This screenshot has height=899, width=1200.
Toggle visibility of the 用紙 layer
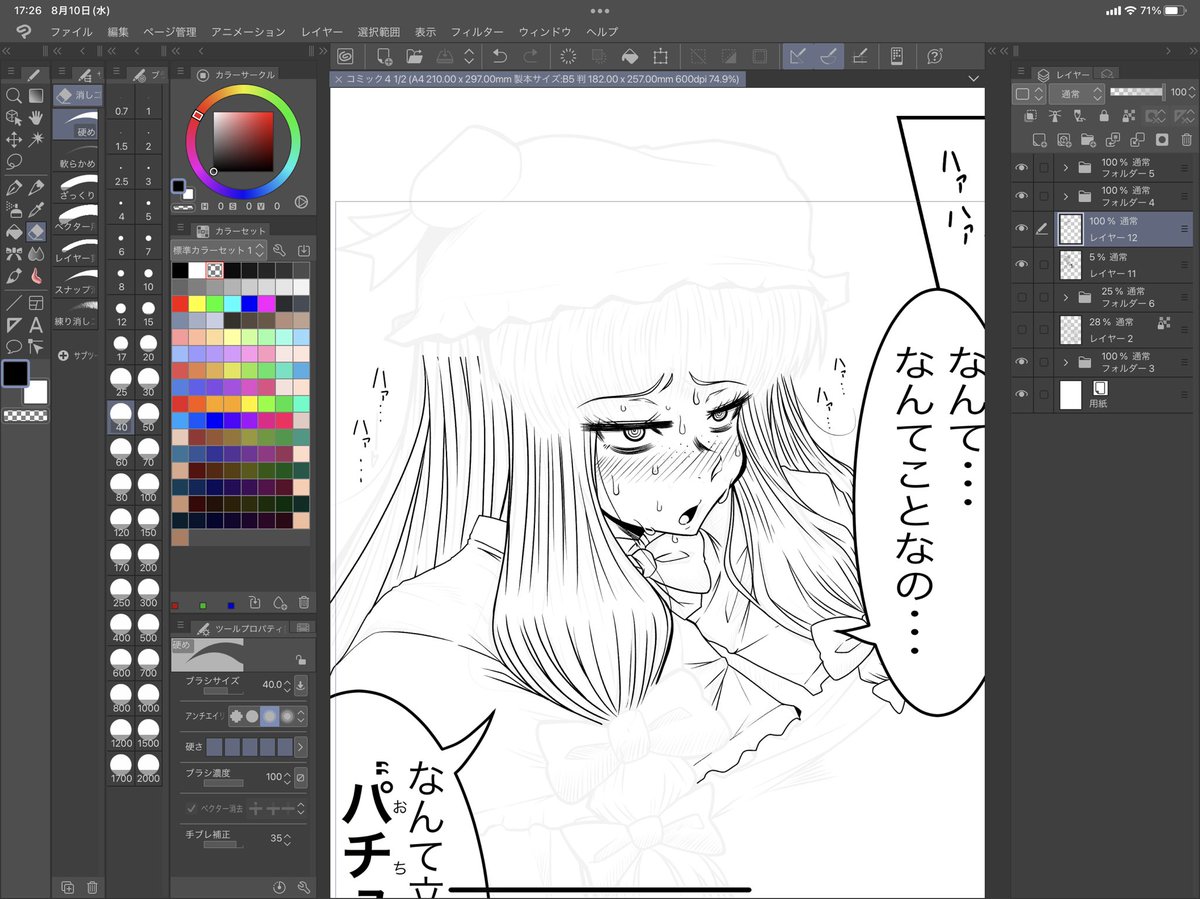1021,392
